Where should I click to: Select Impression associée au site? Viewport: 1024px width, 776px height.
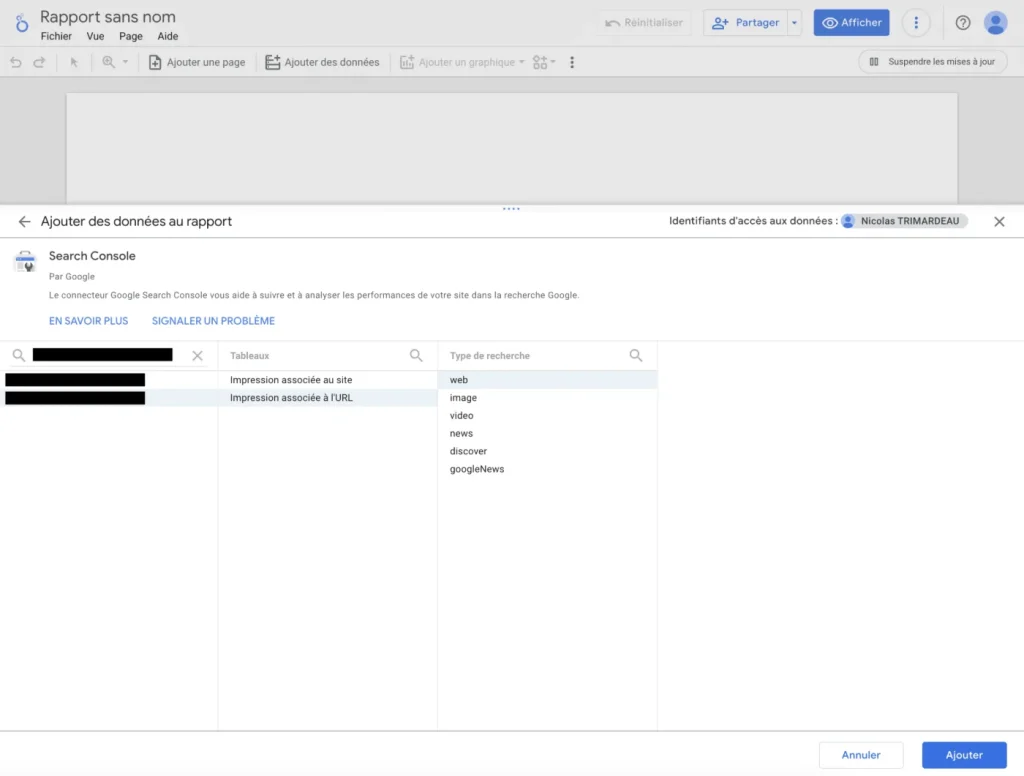click(328, 380)
